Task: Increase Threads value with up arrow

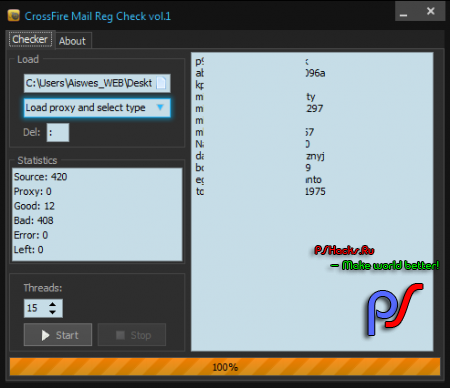Action: coord(52,304)
